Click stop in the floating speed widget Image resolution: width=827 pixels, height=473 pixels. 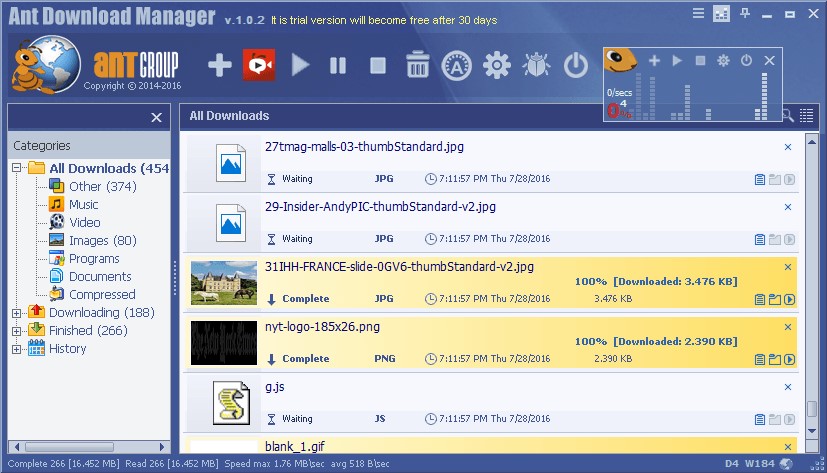point(700,61)
